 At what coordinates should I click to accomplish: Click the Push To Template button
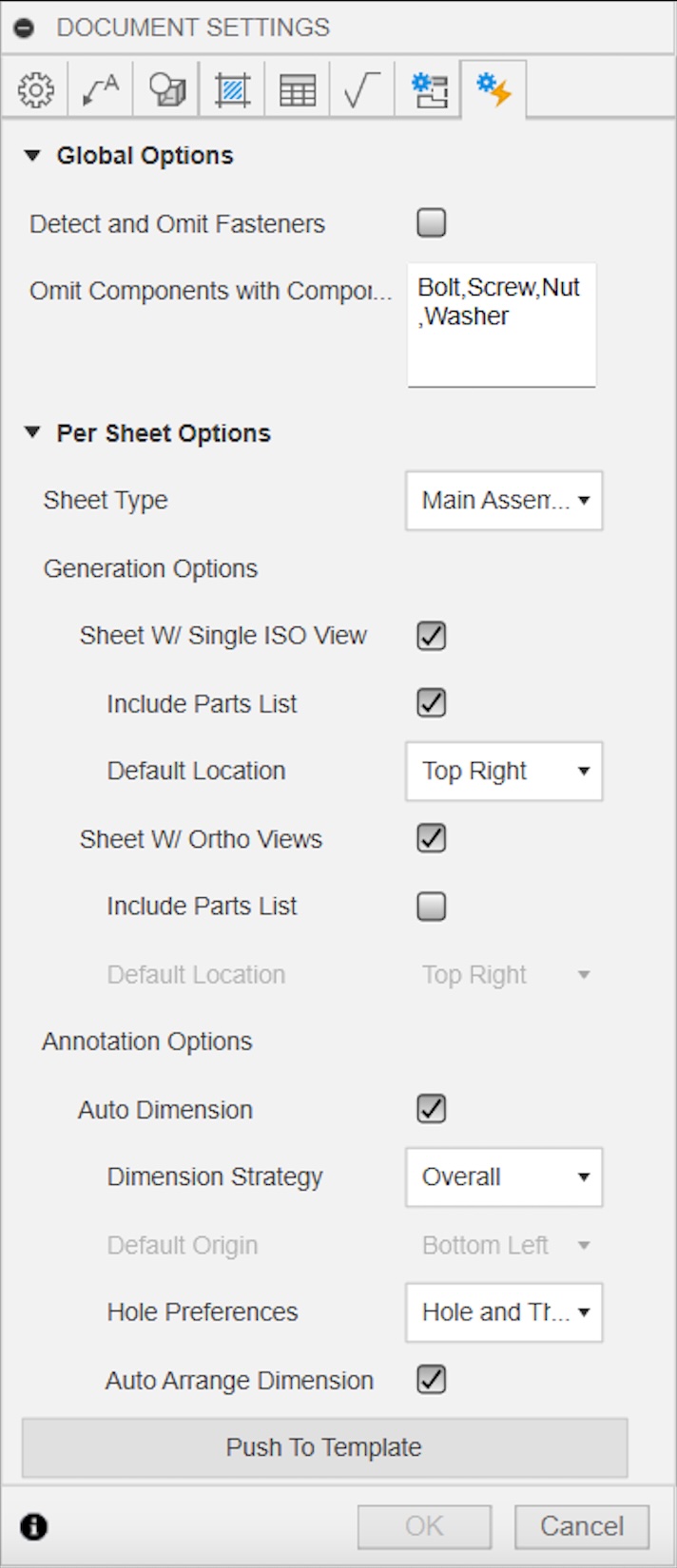click(x=323, y=1447)
